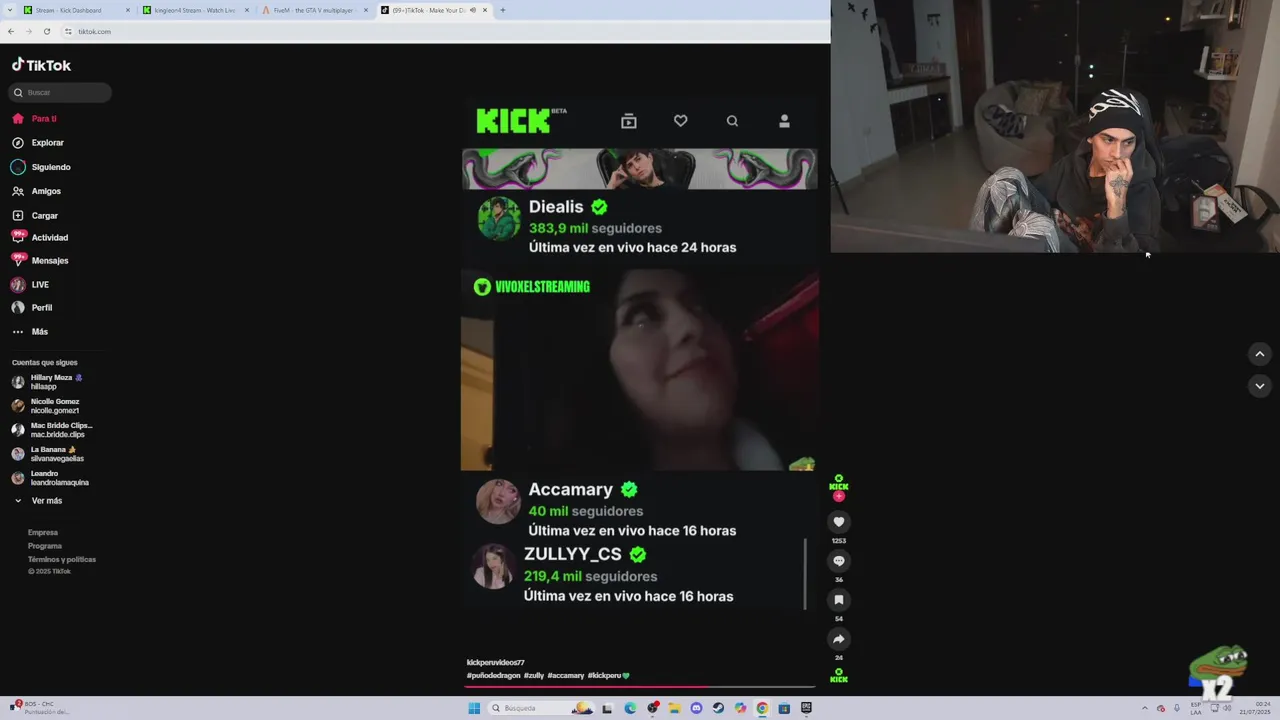
Task: Share the video with arrow icon
Action: coord(839,639)
